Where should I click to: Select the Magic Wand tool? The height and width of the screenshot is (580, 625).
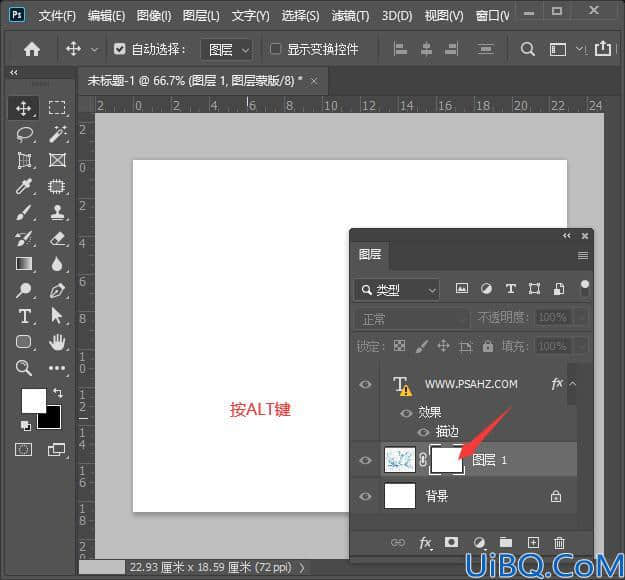[x=57, y=134]
